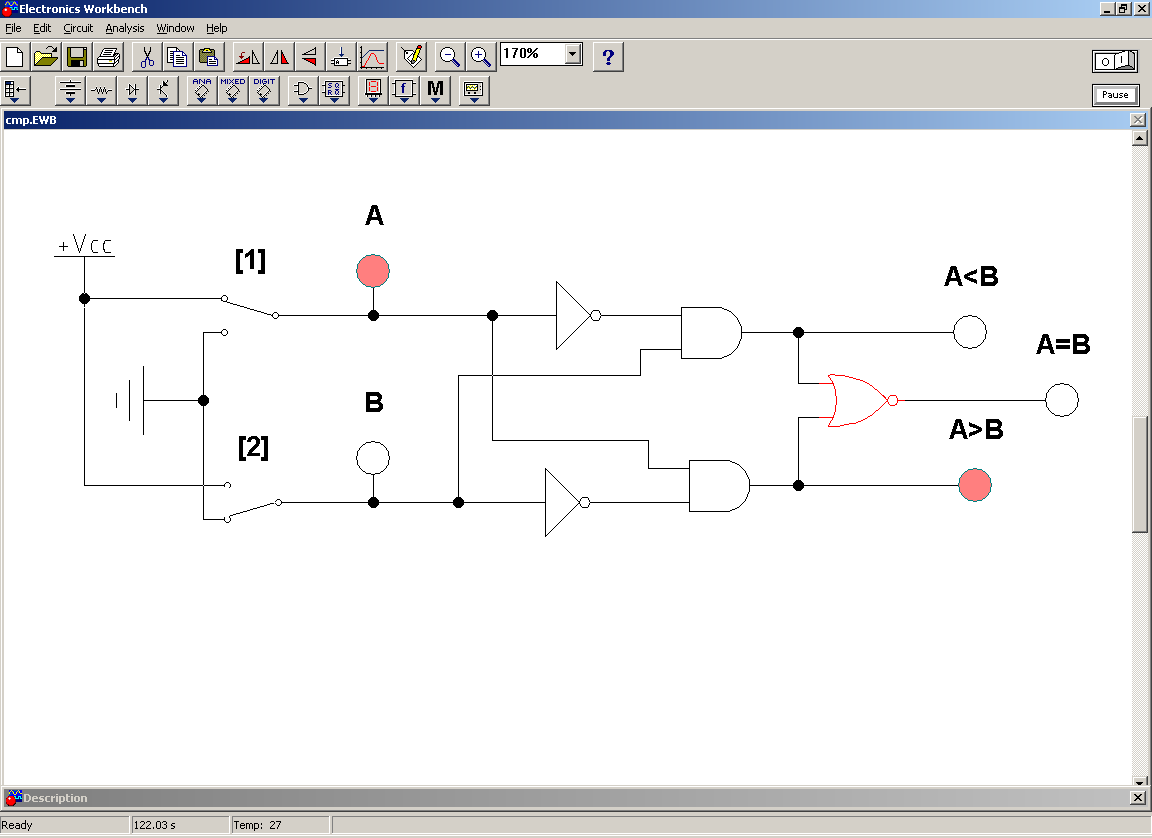Open the Edit menu

pyautogui.click(x=42, y=28)
